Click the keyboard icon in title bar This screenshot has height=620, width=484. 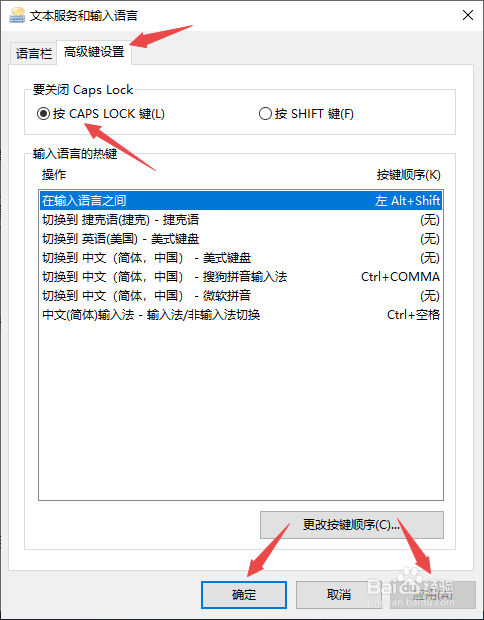pyautogui.click(x=17, y=15)
